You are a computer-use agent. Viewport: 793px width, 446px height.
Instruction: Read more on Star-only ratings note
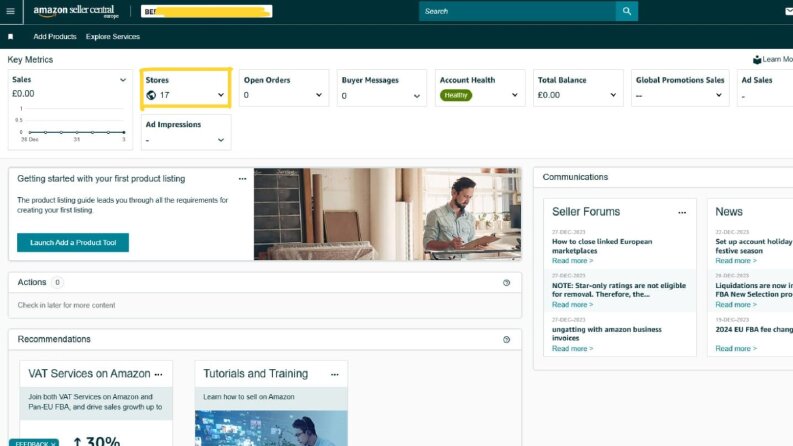point(572,305)
